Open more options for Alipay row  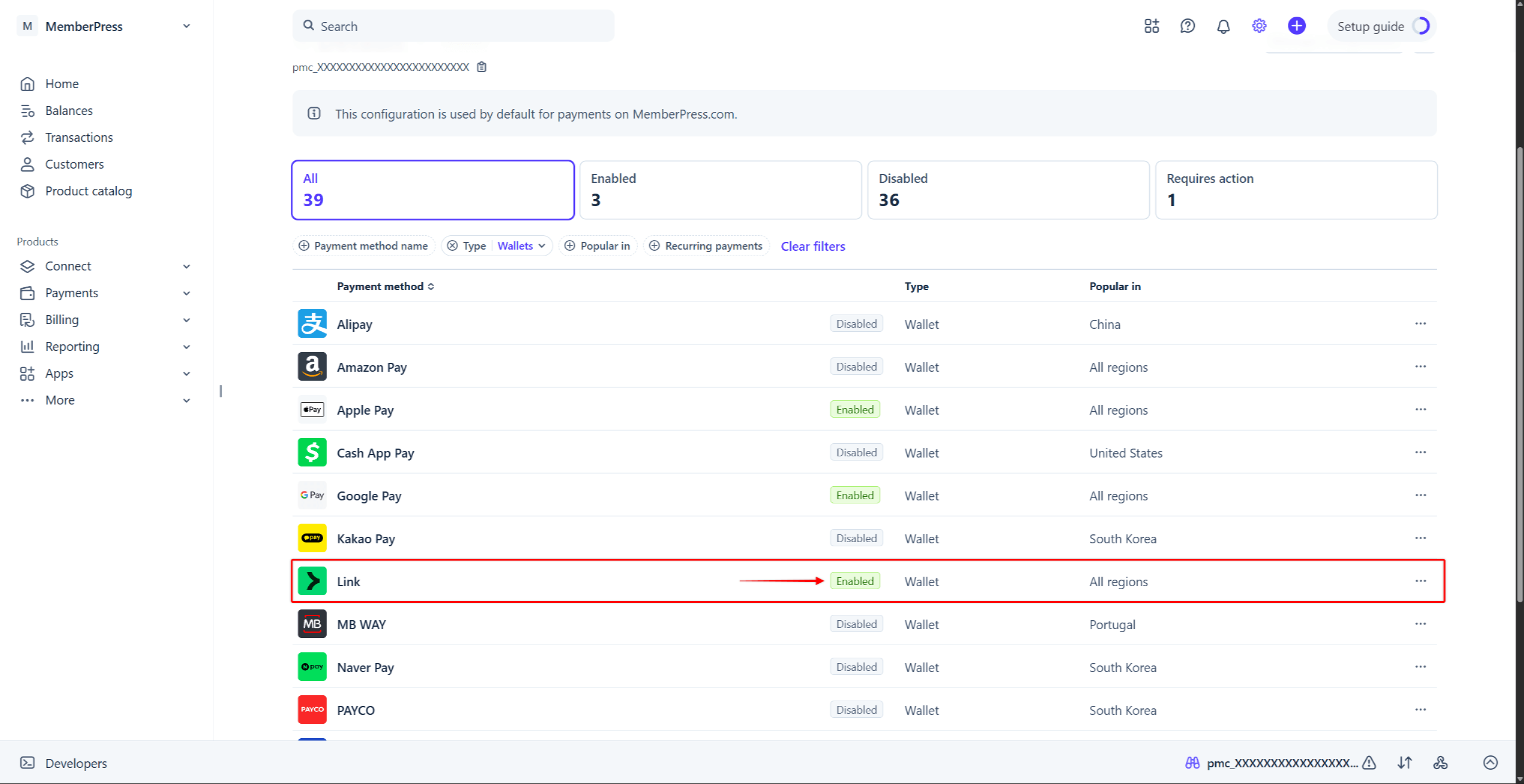point(1420,323)
